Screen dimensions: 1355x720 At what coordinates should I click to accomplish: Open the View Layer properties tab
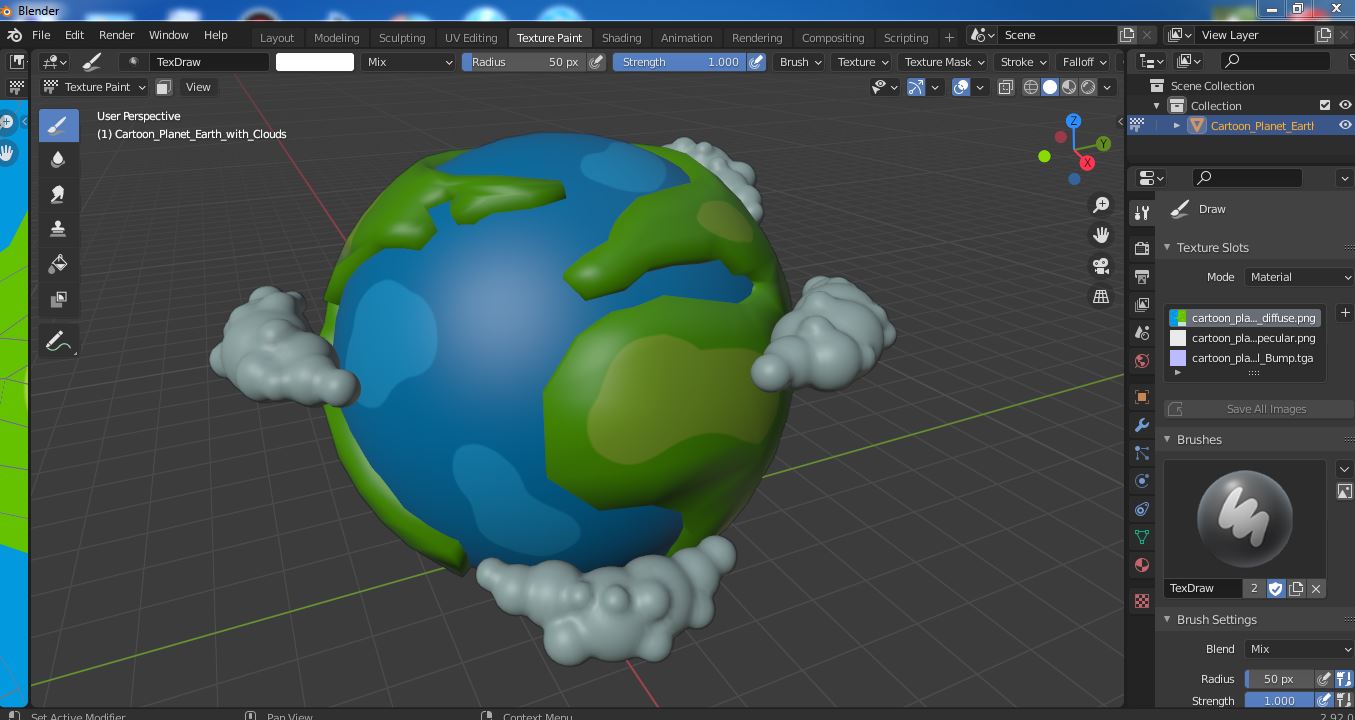(1142, 304)
